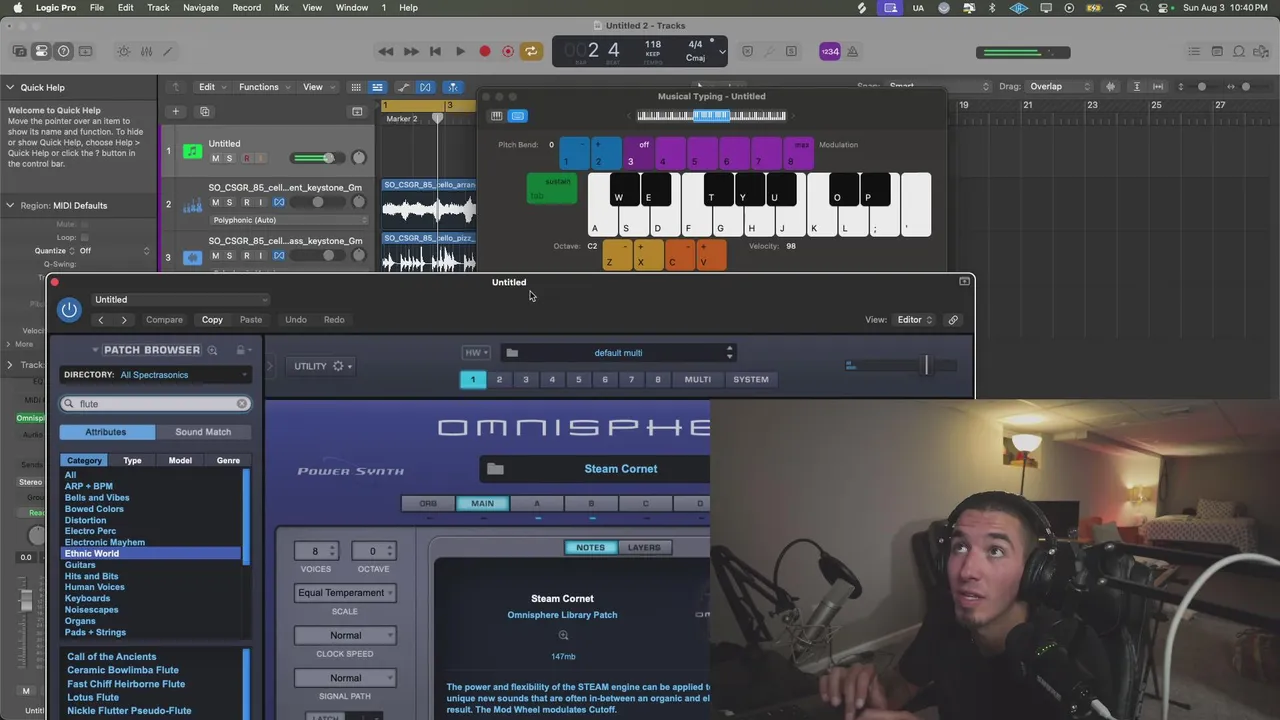Screen dimensions: 1280x720
Task: Switch to LAYERS view
Action: (644, 548)
